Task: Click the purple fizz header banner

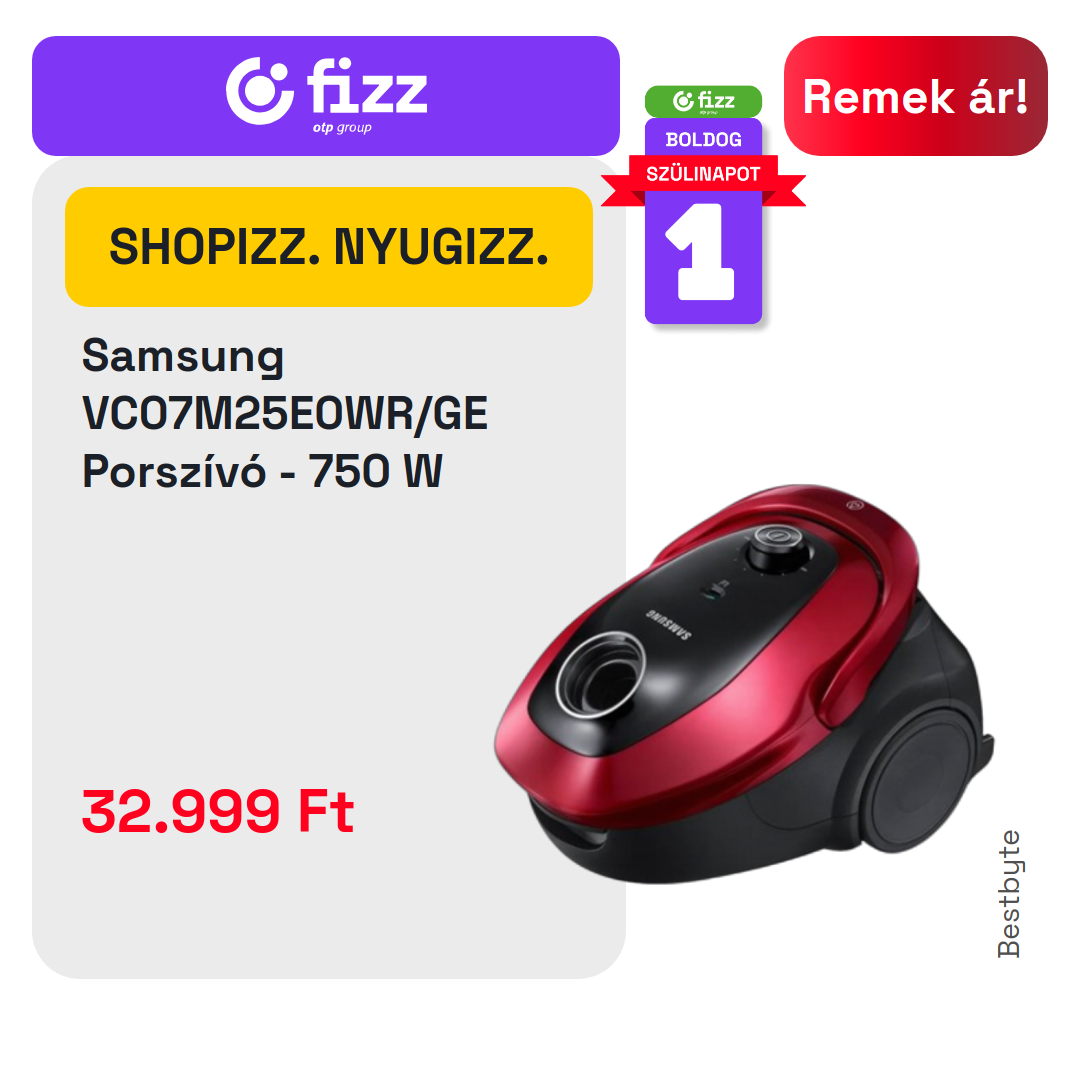Action: click(x=326, y=96)
